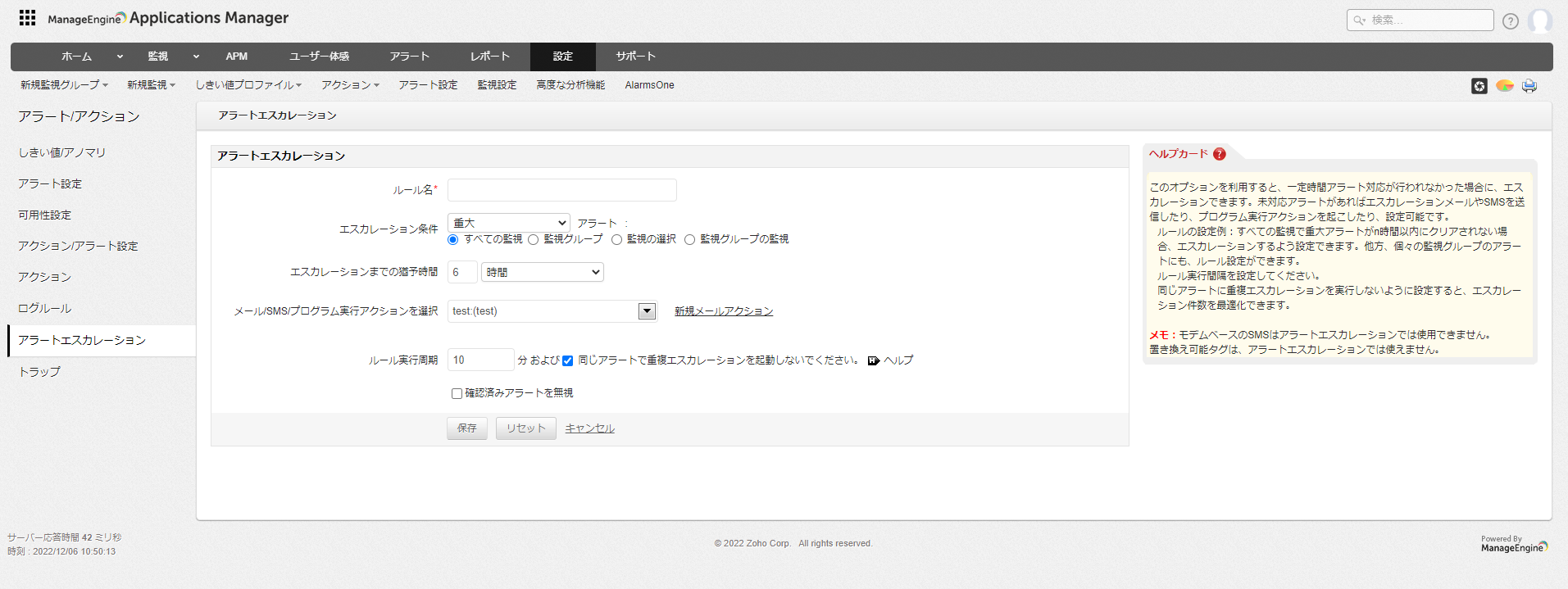Click the ルール名 input field
This screenshot has width=1568, height=589.
[561, 190]
